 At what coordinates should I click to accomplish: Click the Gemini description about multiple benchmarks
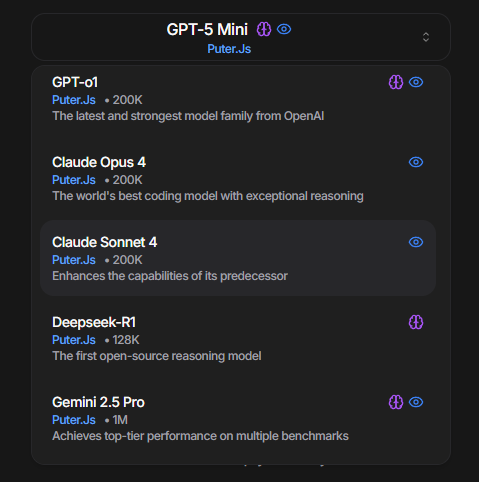(200, 436)
